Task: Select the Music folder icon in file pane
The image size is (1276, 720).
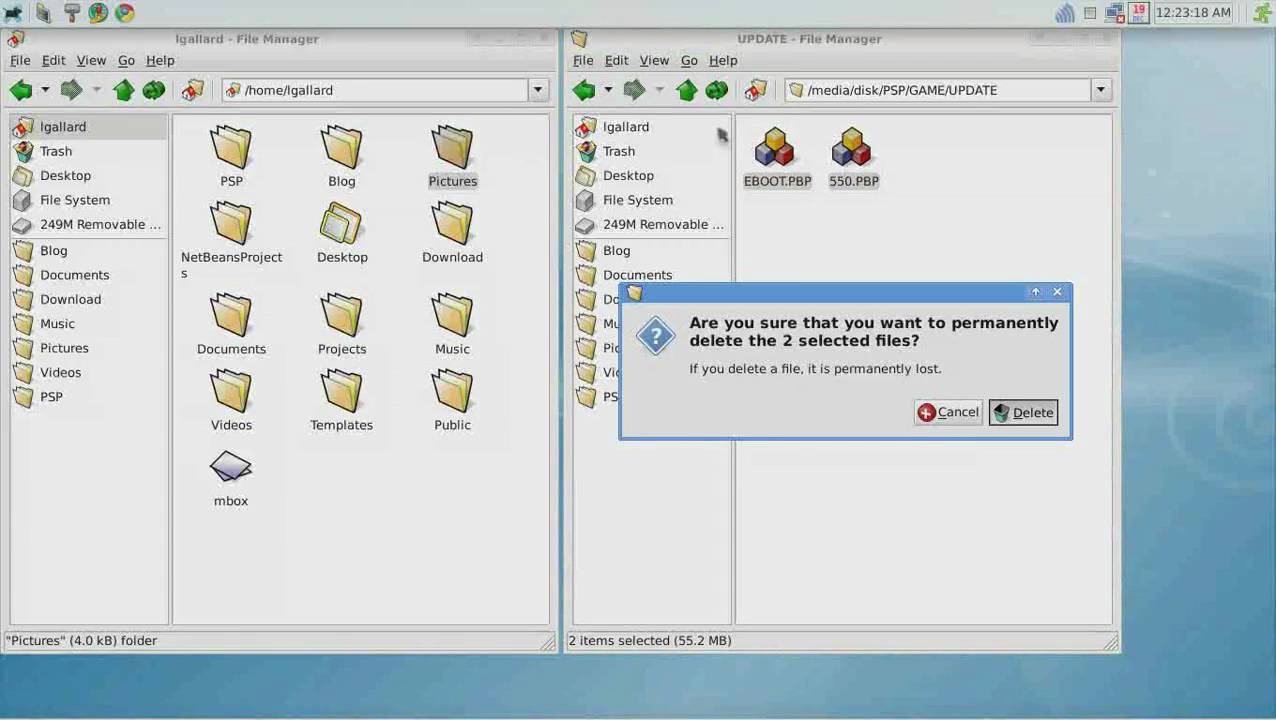Action: click(452, 316)
